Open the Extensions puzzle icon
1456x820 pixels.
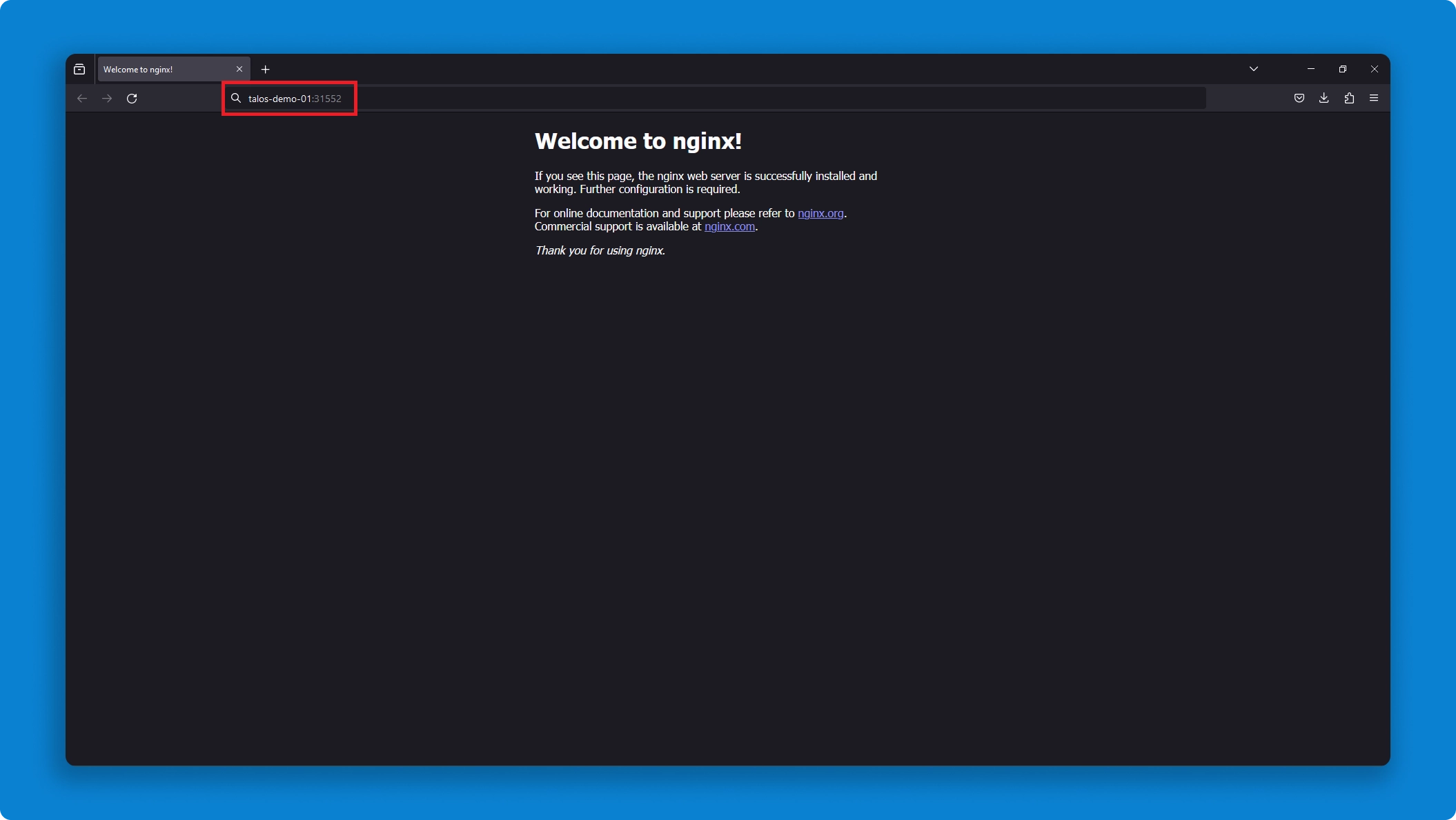pyautogui.click(x=1349, y=98)
